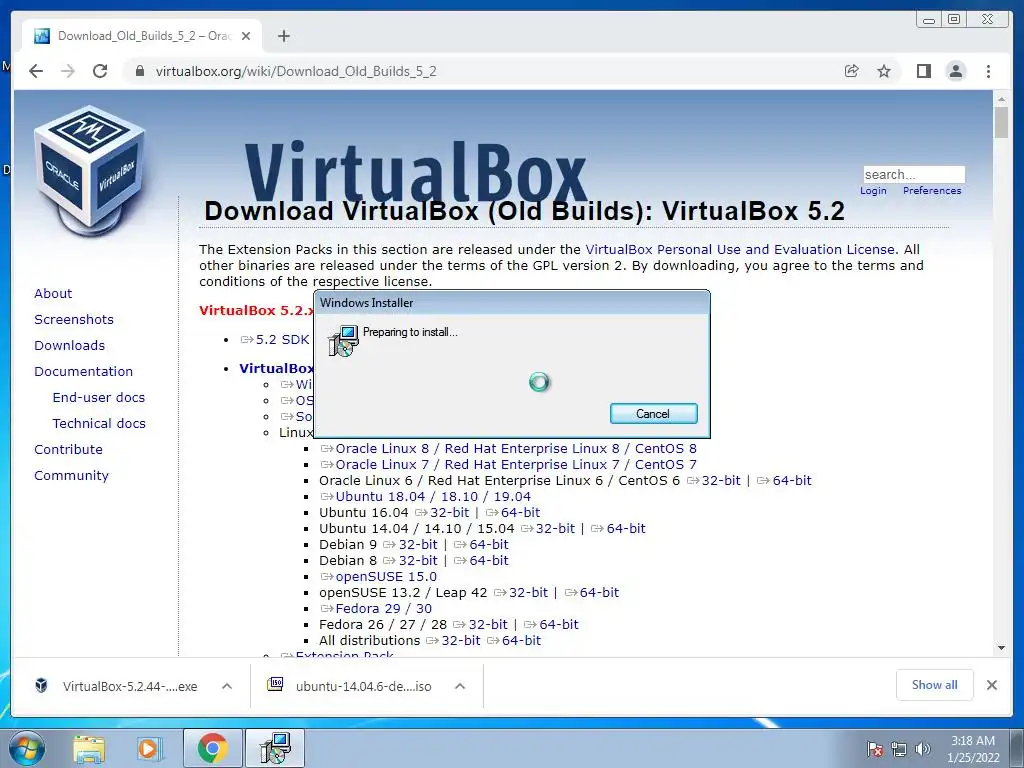The image size is (1024, 768).
Task: Click the installer package icon in dialog
Action: point(343,340)
